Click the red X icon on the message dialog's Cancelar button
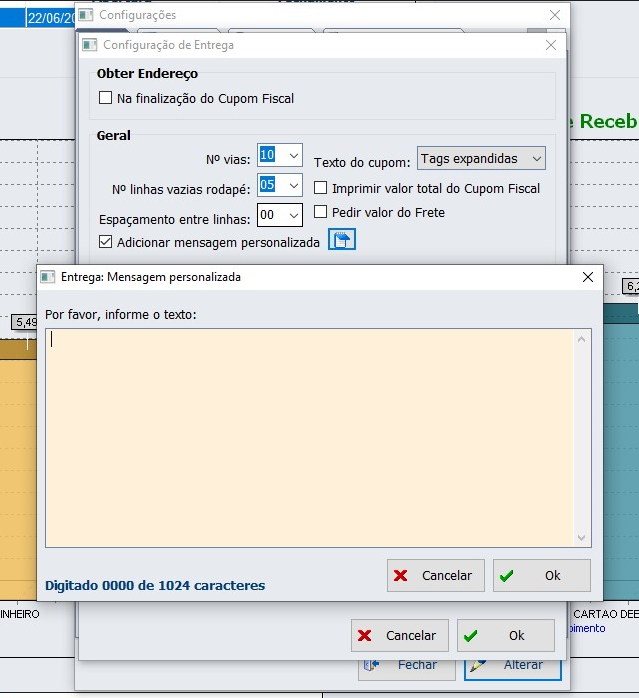The width and height of the screenshot is (639, 698). 401,576
